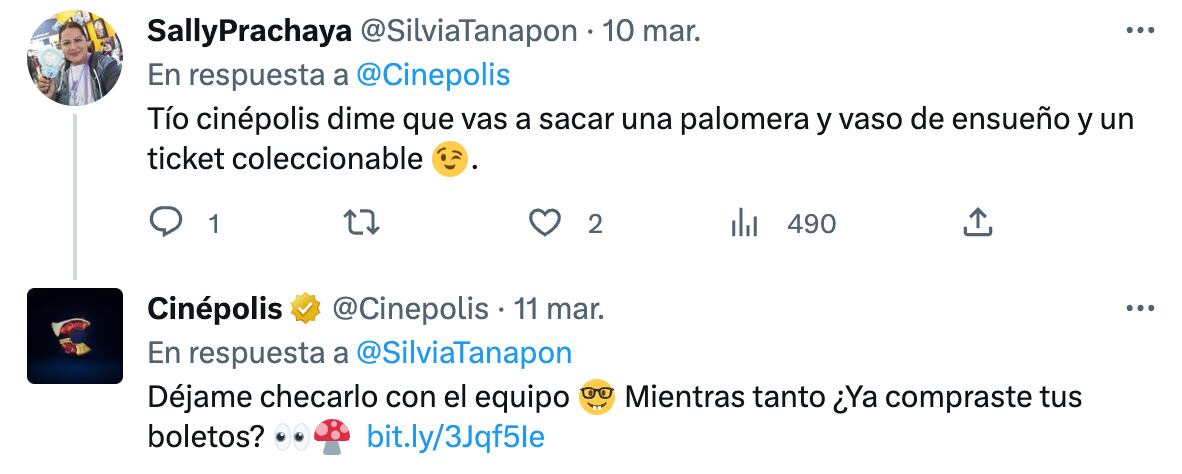Click the gold verified badge beside Cinépolis

(x=306, y=309)
